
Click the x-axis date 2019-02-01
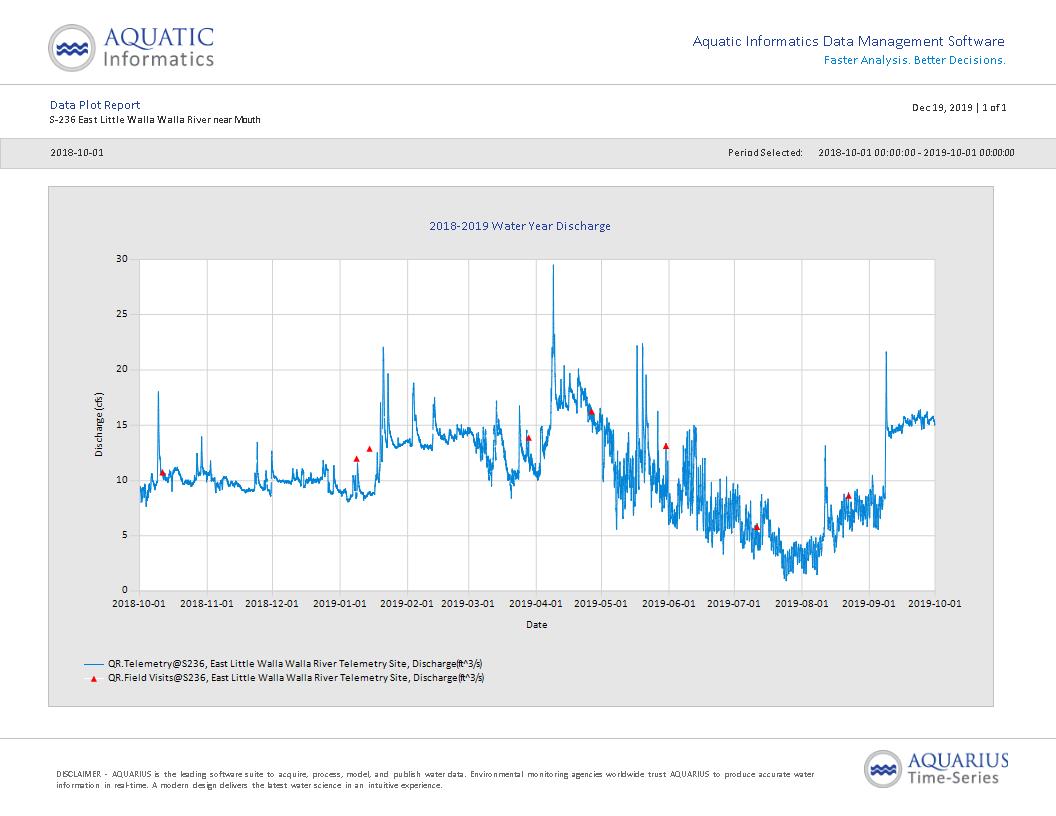[407, 603]
